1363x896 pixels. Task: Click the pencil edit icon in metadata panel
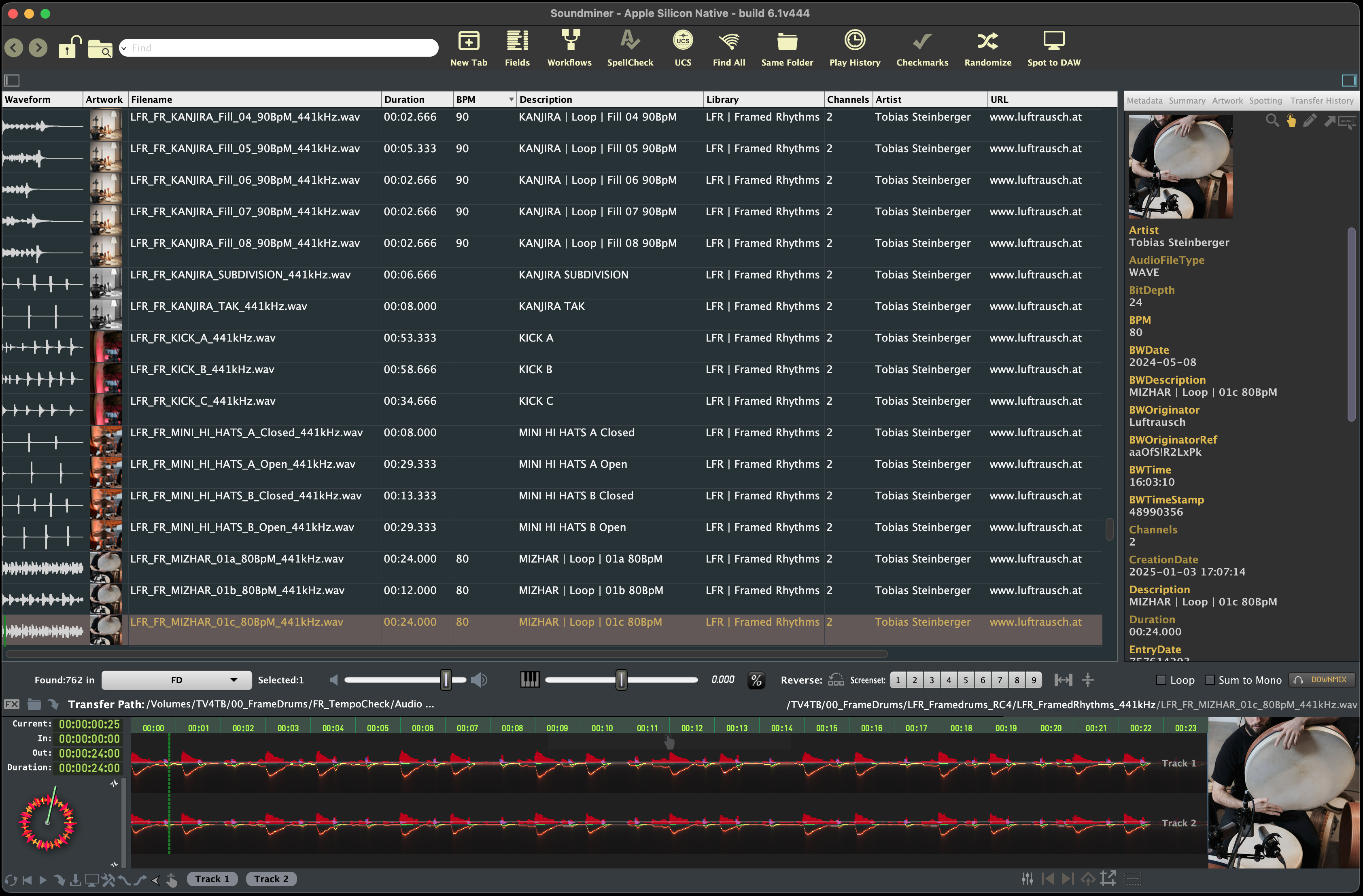[x=1309, y=120]
